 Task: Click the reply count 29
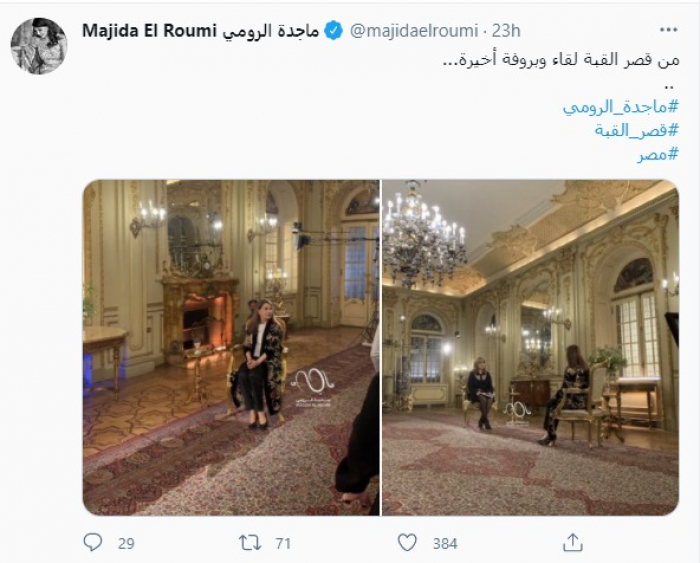pos(126,543)
